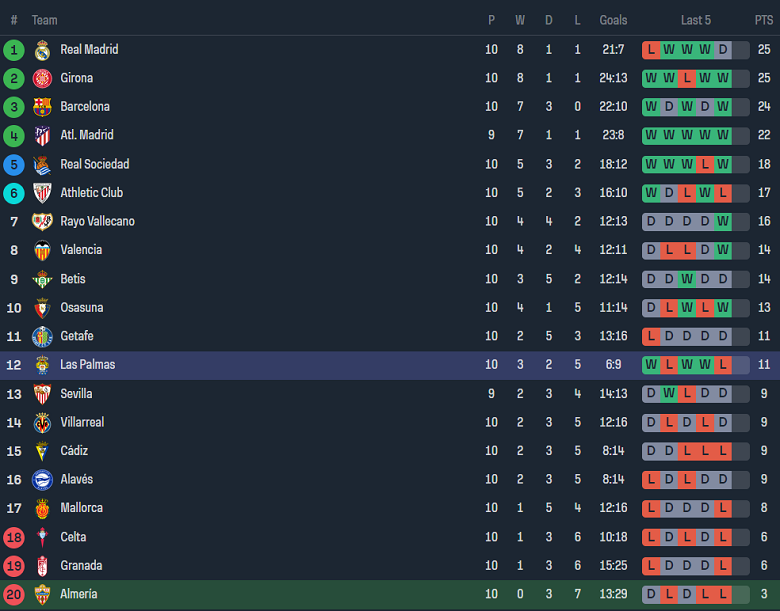
Task: Click the green position 1 rank badge
Action: click(x=14, y=50)
